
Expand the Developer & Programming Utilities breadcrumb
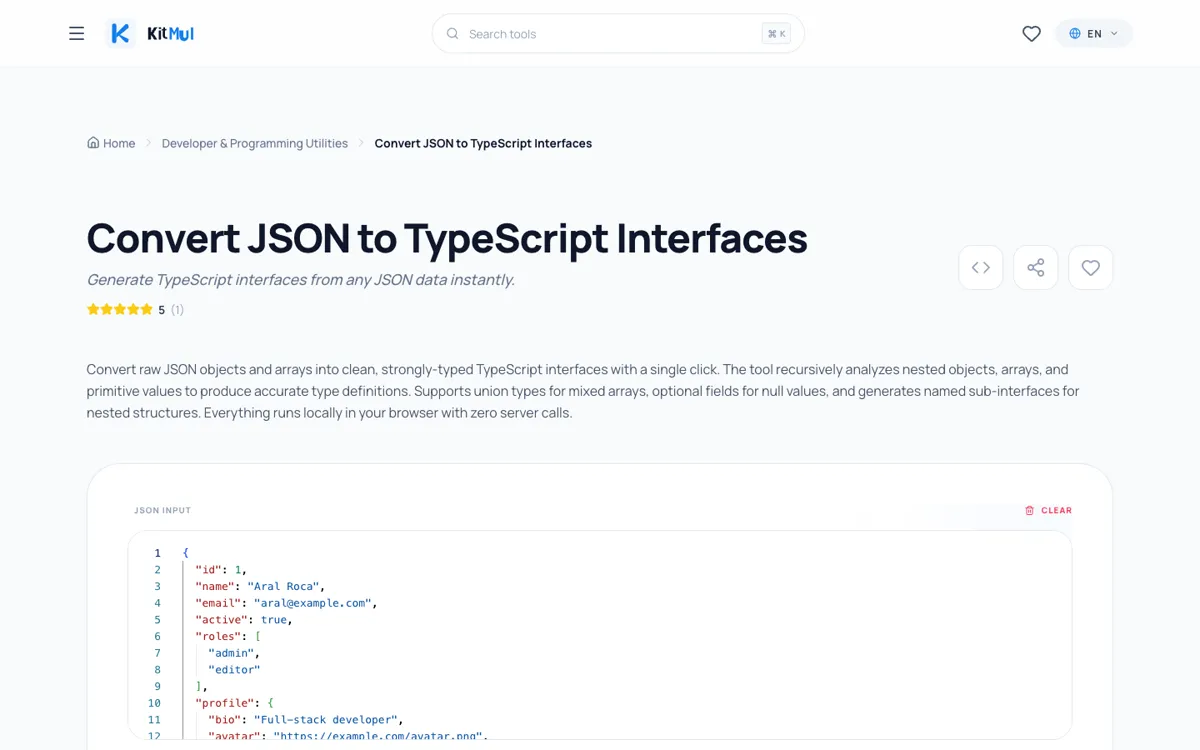[254, 143]
